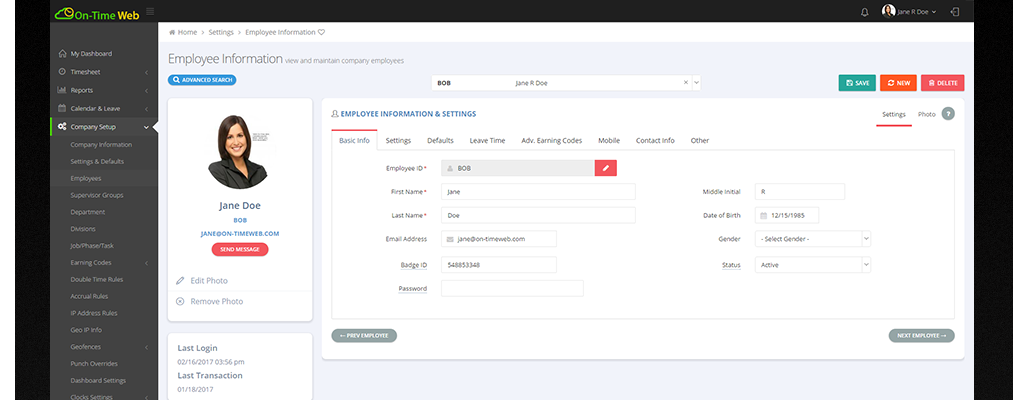Switch to the Contact Info tab
The height and width of the screenshot is (400, 1024).
655,141
